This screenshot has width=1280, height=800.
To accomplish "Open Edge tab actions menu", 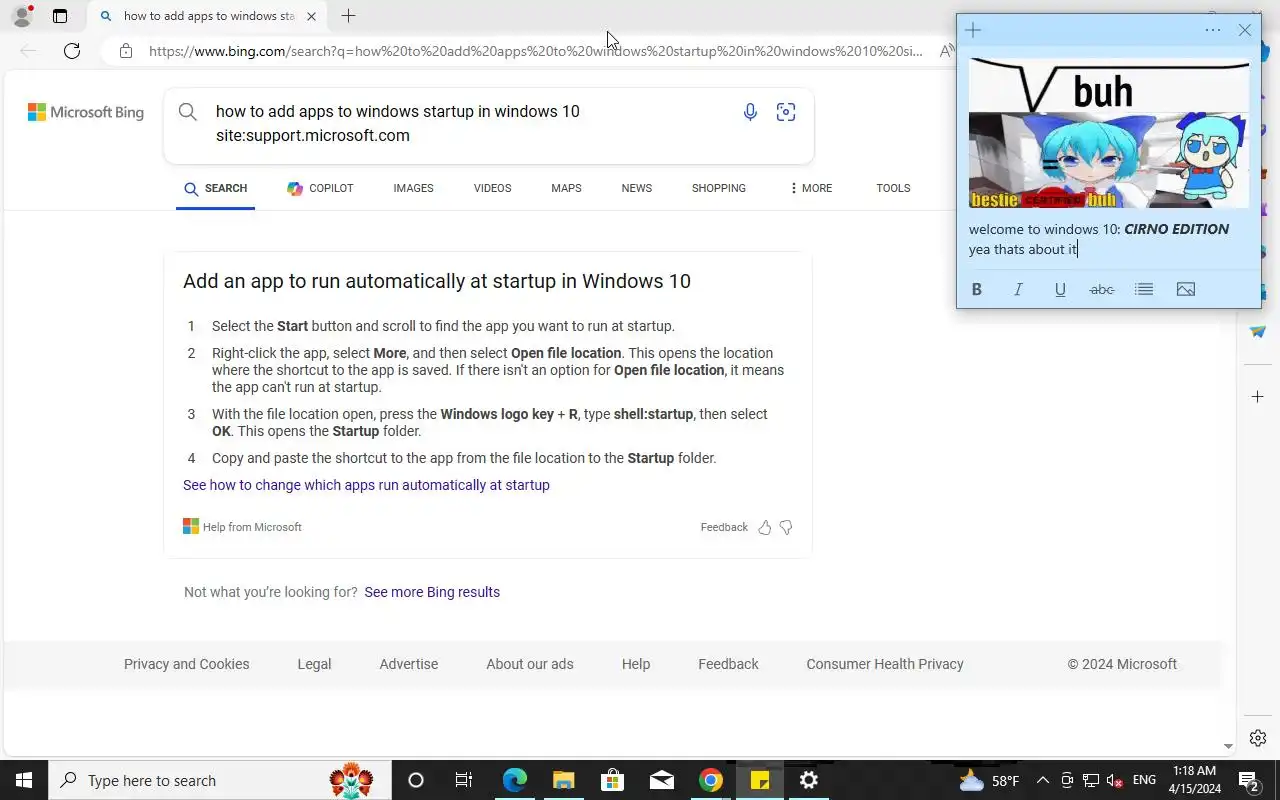I will pos(60,16).
